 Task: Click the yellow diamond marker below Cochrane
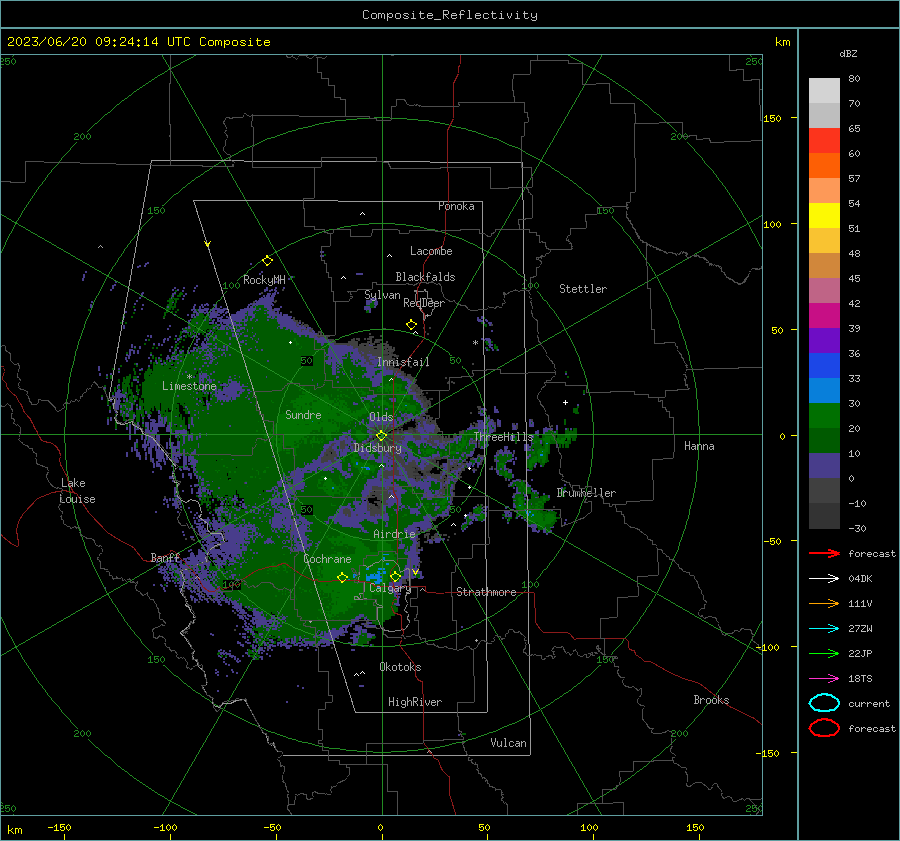point(343,577)
